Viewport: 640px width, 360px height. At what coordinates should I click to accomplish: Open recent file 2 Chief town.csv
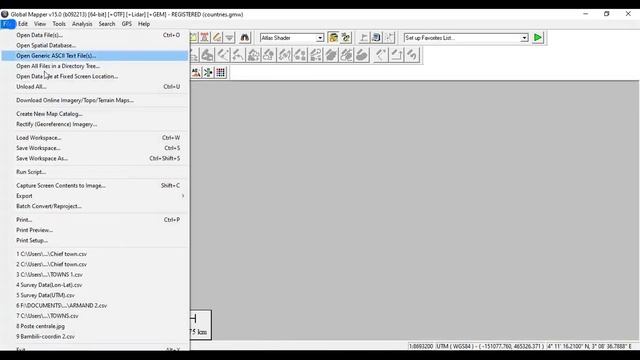coord(95,264)
